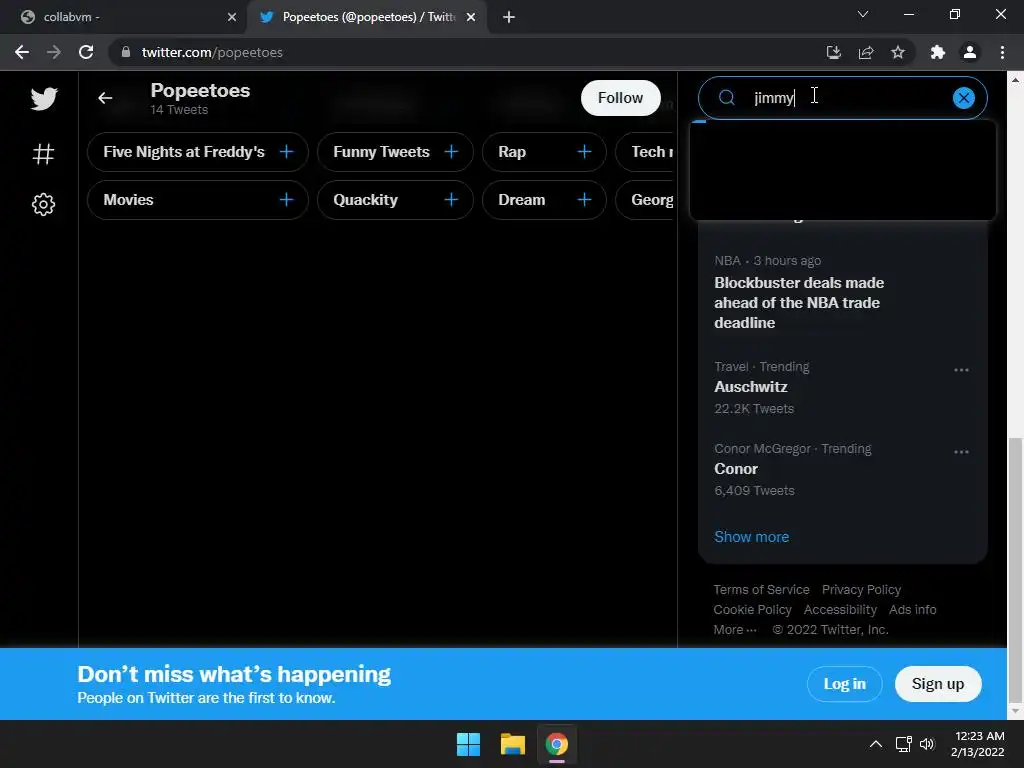This screenshot has height=768, width=1024.
Task: Click the Chrome taskbar icon
Action: [556, 744]
